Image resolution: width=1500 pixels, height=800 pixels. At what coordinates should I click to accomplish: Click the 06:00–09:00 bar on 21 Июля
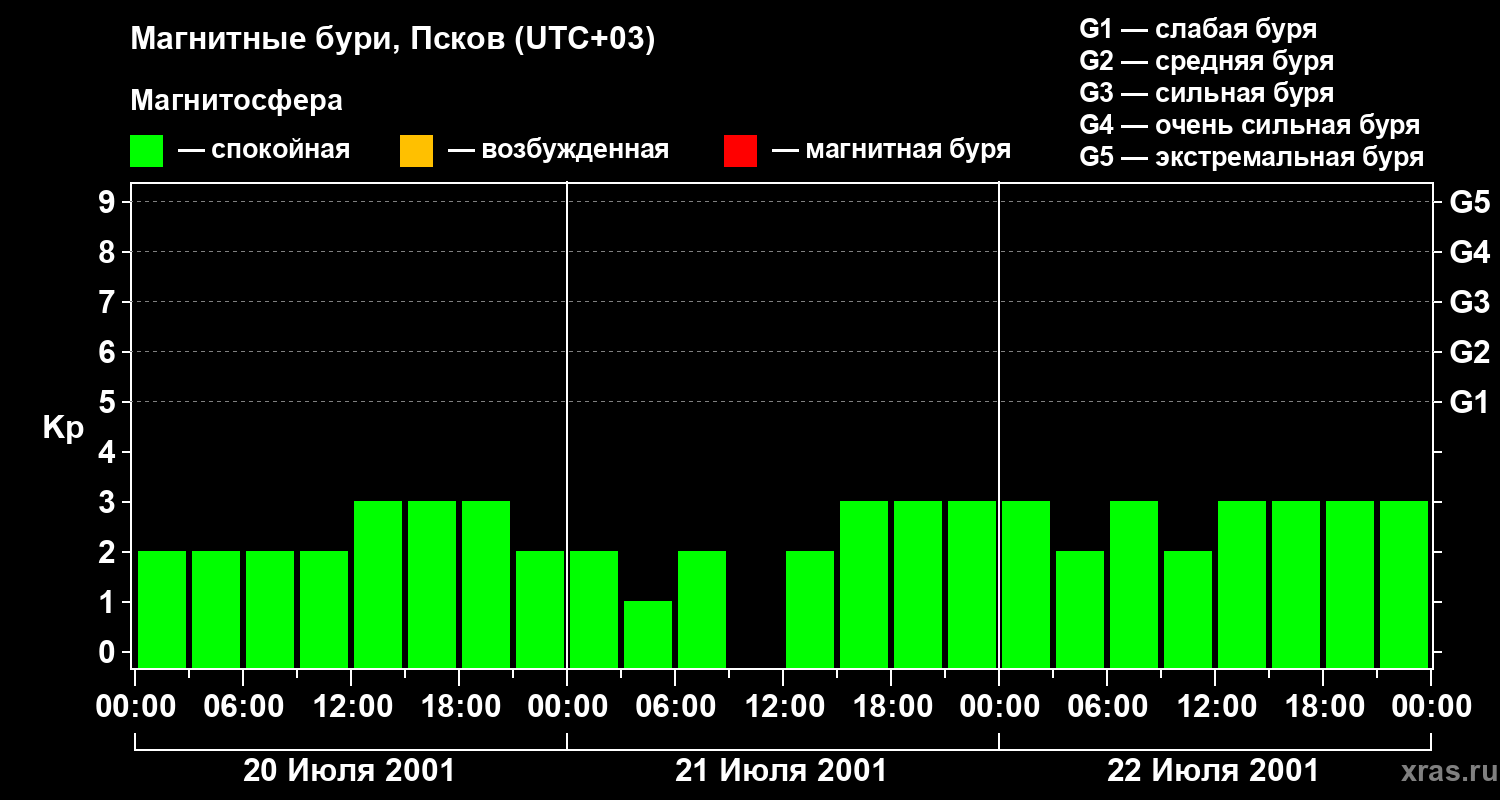pyautogui.click(x=702, y=609)
